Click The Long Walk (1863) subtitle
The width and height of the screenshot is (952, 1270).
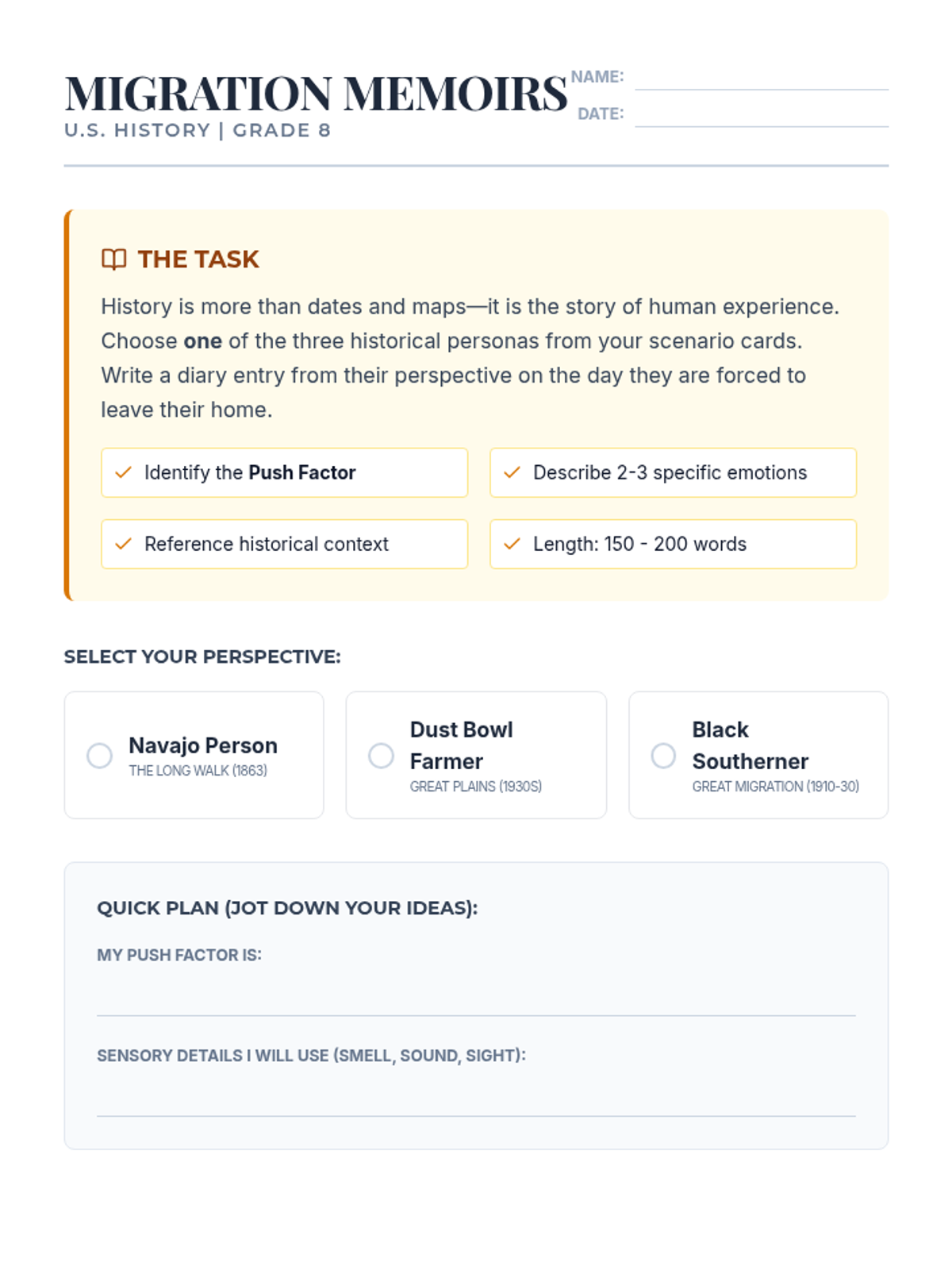point(198,771)
